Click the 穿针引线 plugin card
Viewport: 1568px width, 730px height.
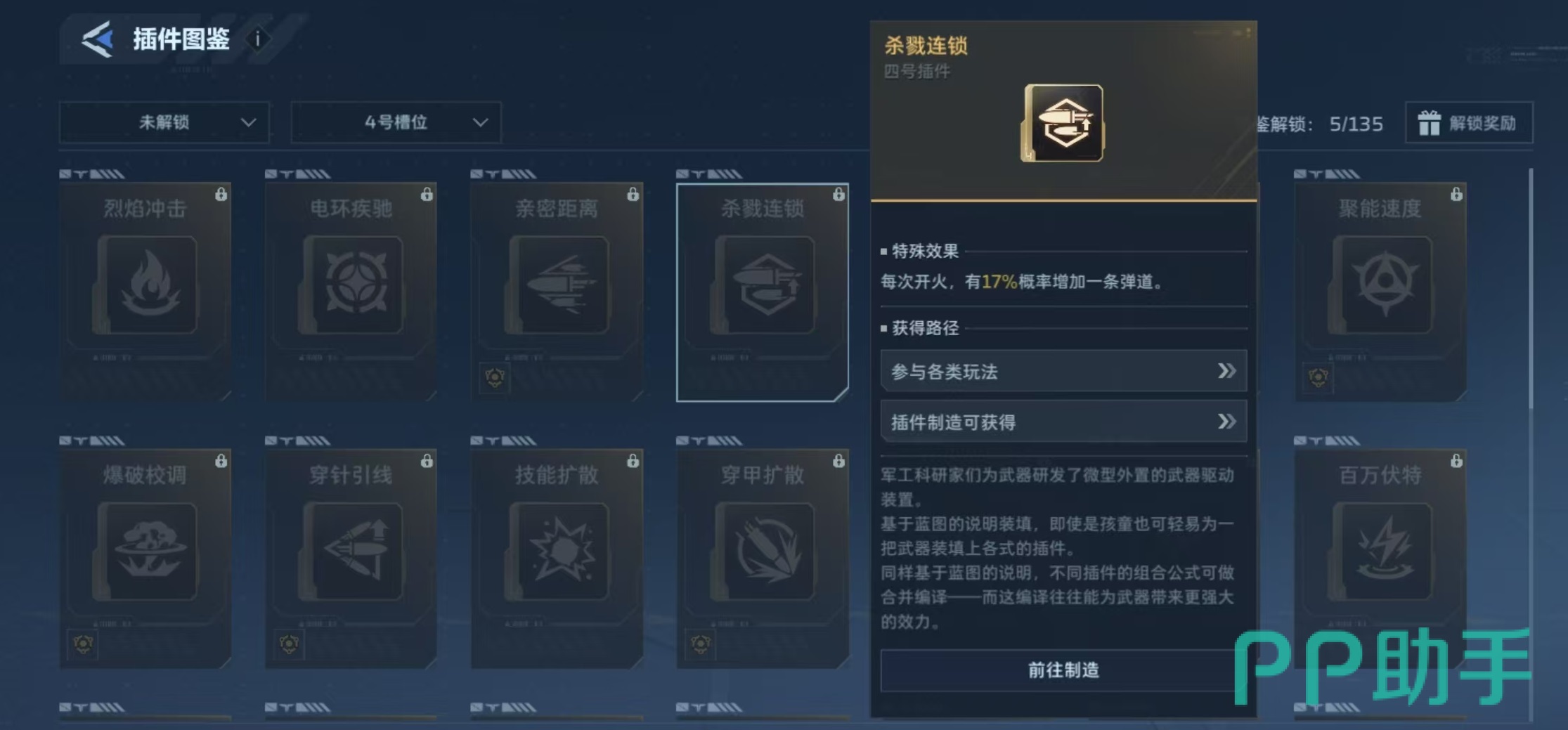tap(351, 559)
